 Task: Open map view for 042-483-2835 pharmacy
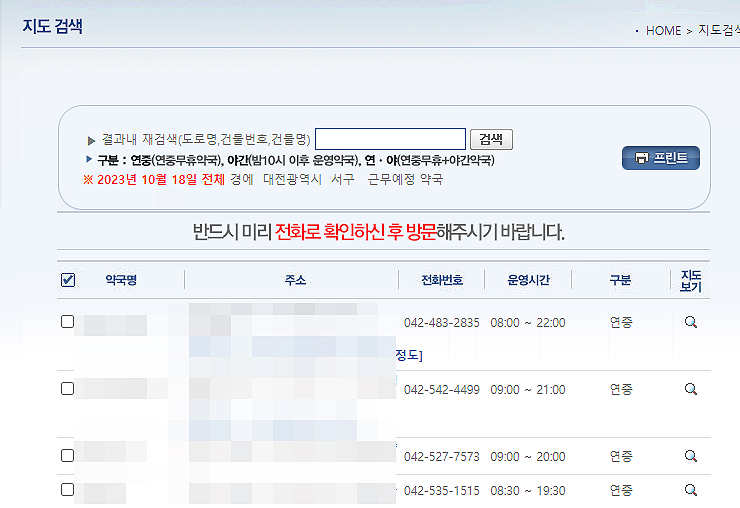point(691,322)
